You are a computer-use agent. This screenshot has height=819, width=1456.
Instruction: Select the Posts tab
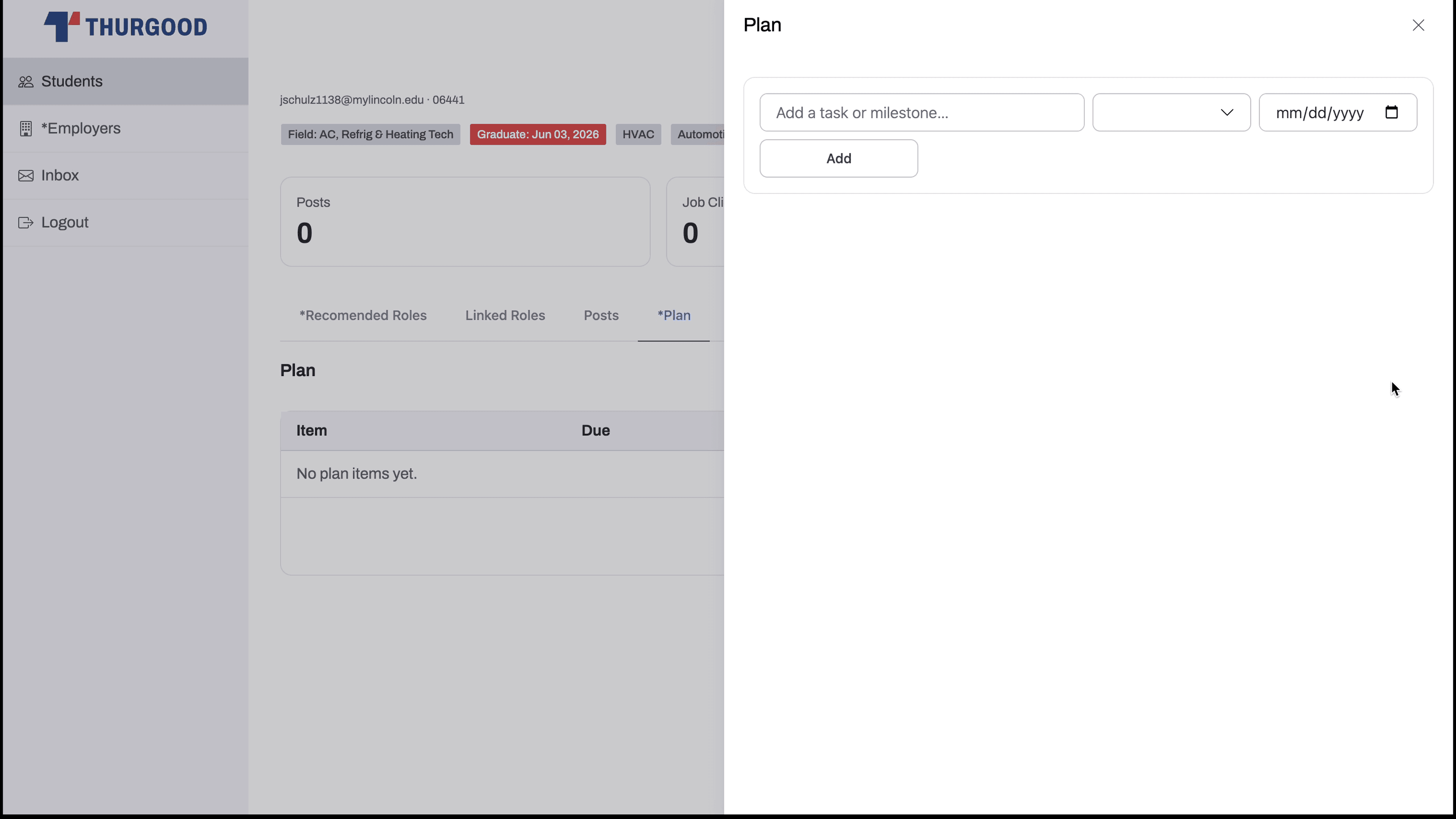coord(601,315)
